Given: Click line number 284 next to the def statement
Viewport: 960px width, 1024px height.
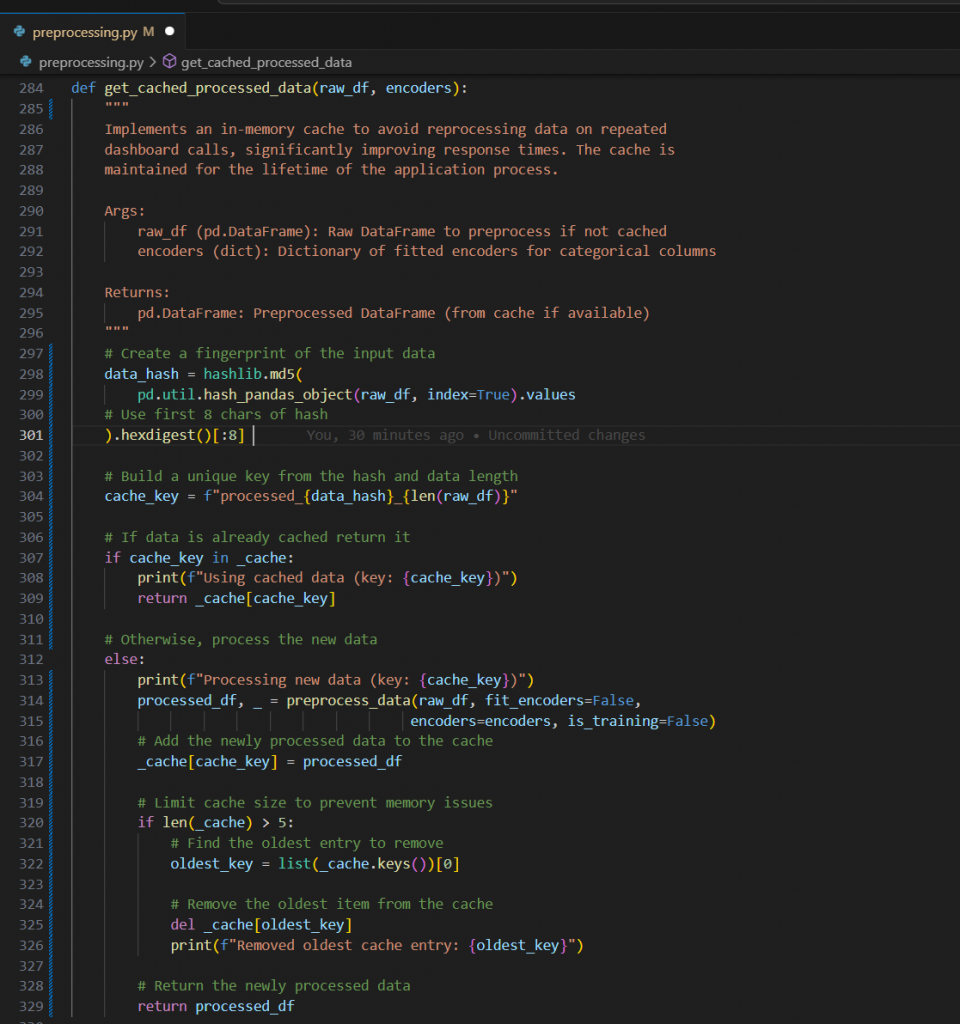Looking at the screenshot, I should 30,87.
